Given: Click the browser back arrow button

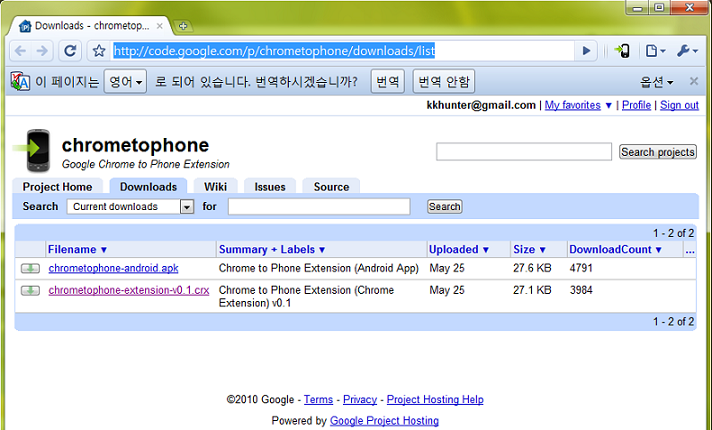Looking at the screenshot, I should click(x=19, y=51).
